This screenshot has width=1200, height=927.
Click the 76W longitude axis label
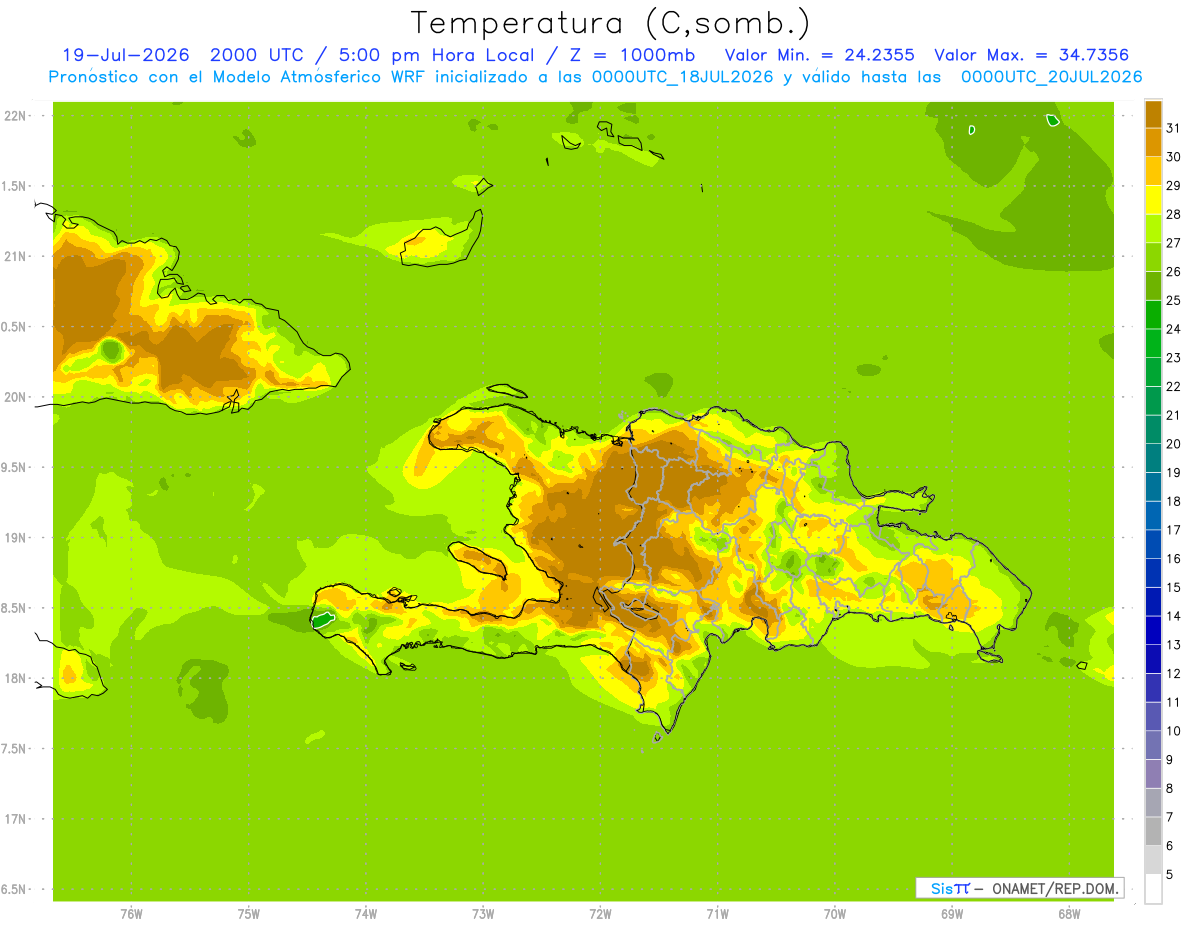pyautogui.click(x=131, y=913)
